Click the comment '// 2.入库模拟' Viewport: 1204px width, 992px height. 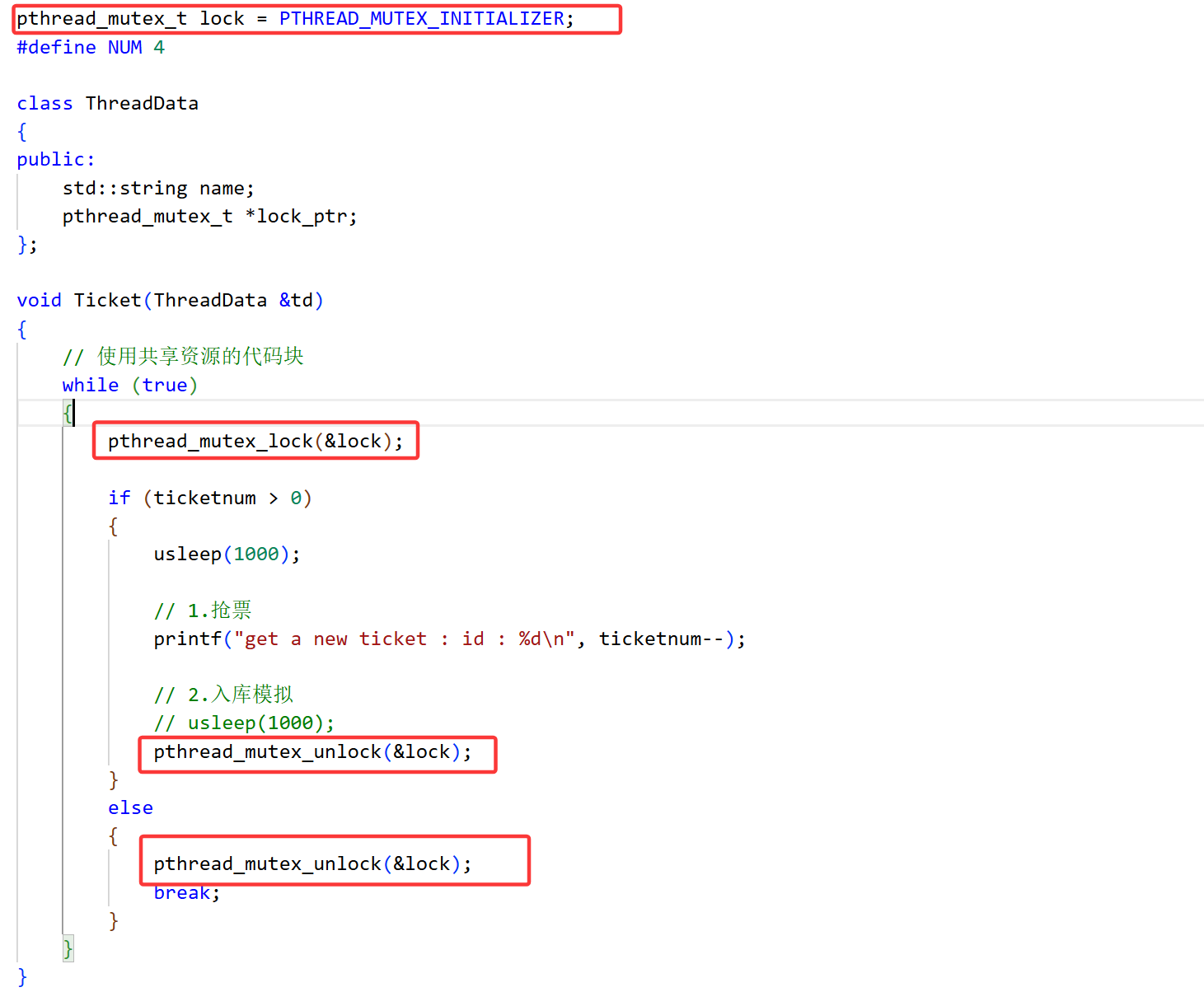pyautogui.click(x=223, y=695)
